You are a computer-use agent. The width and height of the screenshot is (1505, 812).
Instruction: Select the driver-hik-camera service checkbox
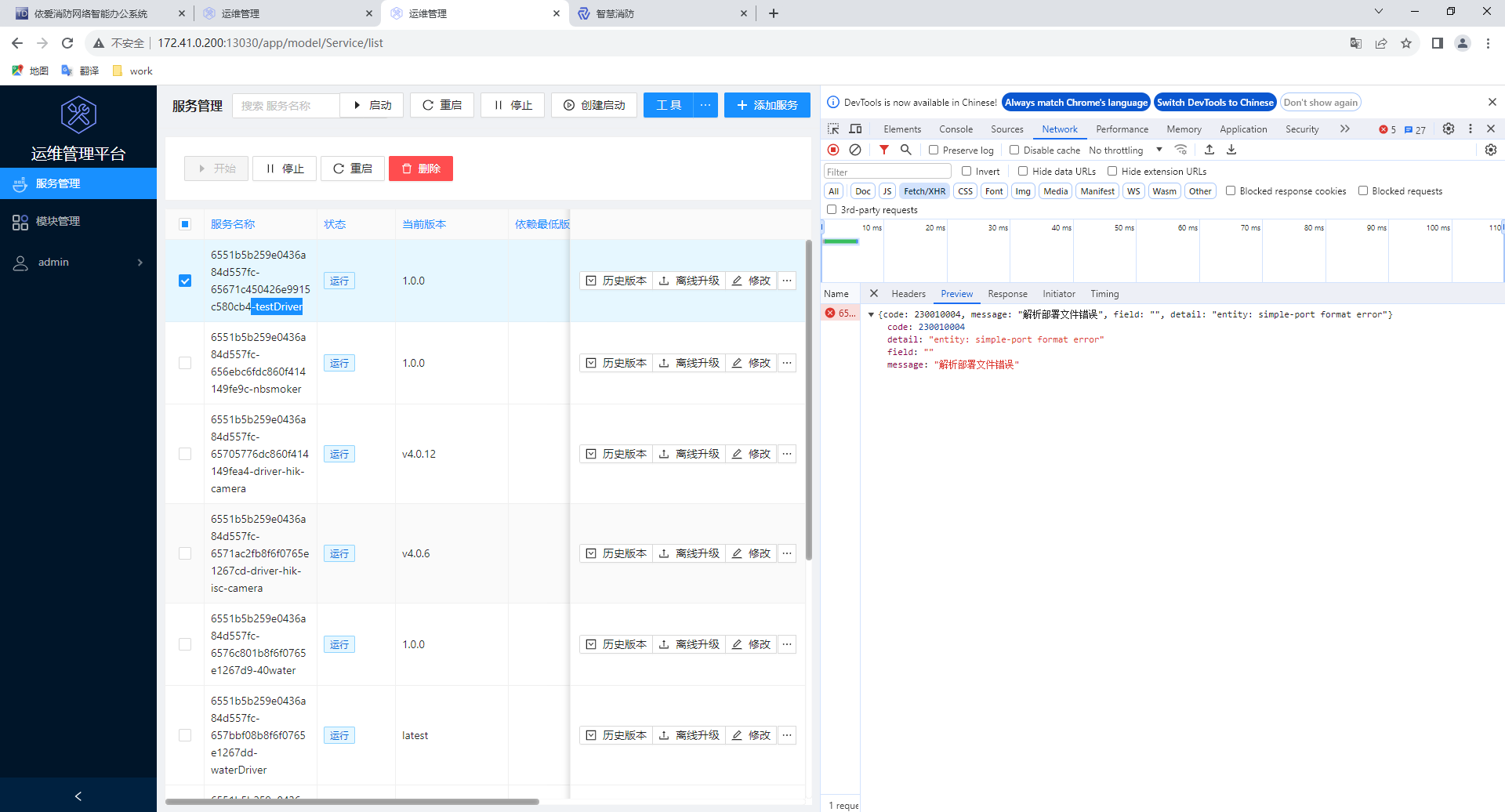point(185,454)
